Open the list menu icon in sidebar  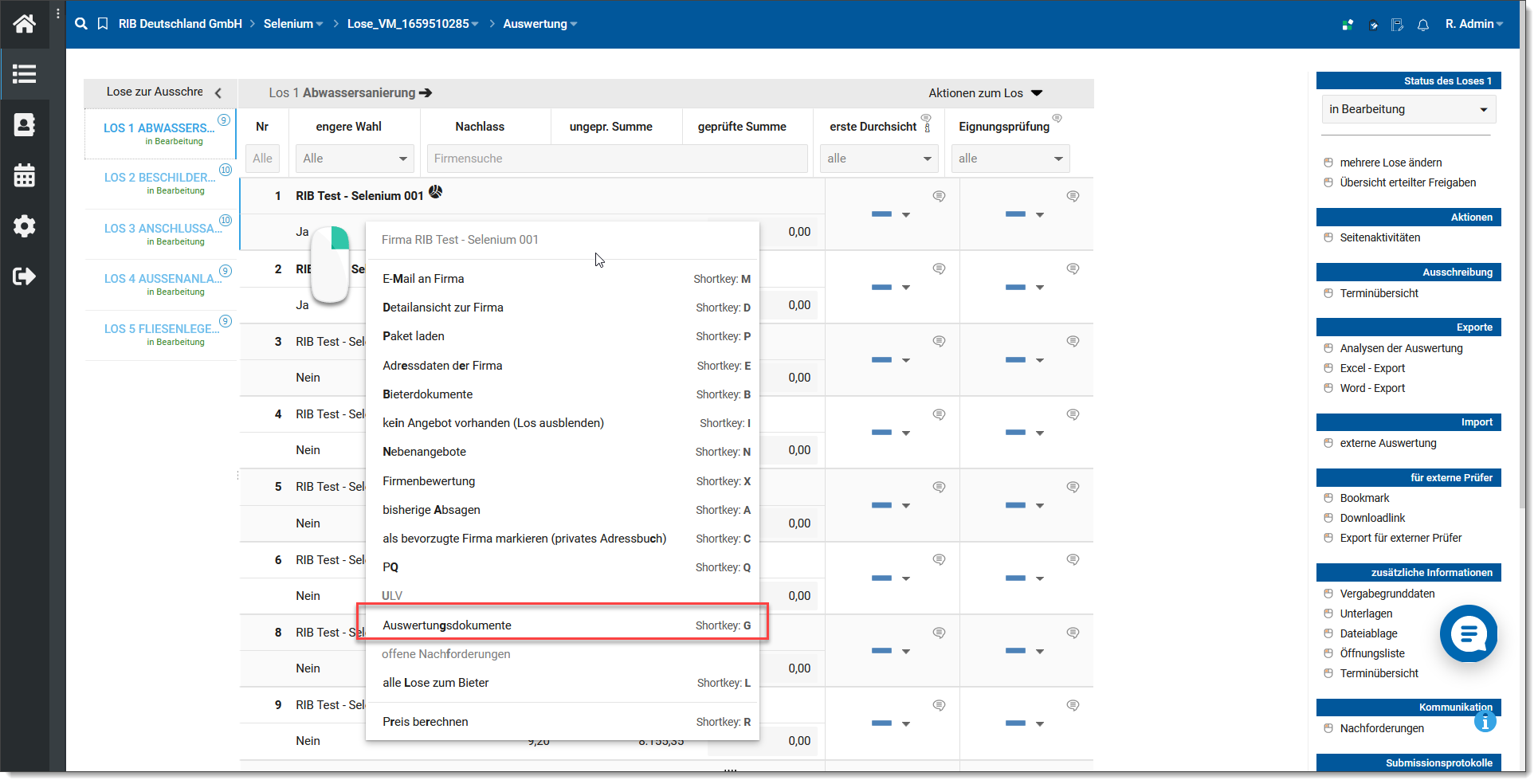point(24,74)
